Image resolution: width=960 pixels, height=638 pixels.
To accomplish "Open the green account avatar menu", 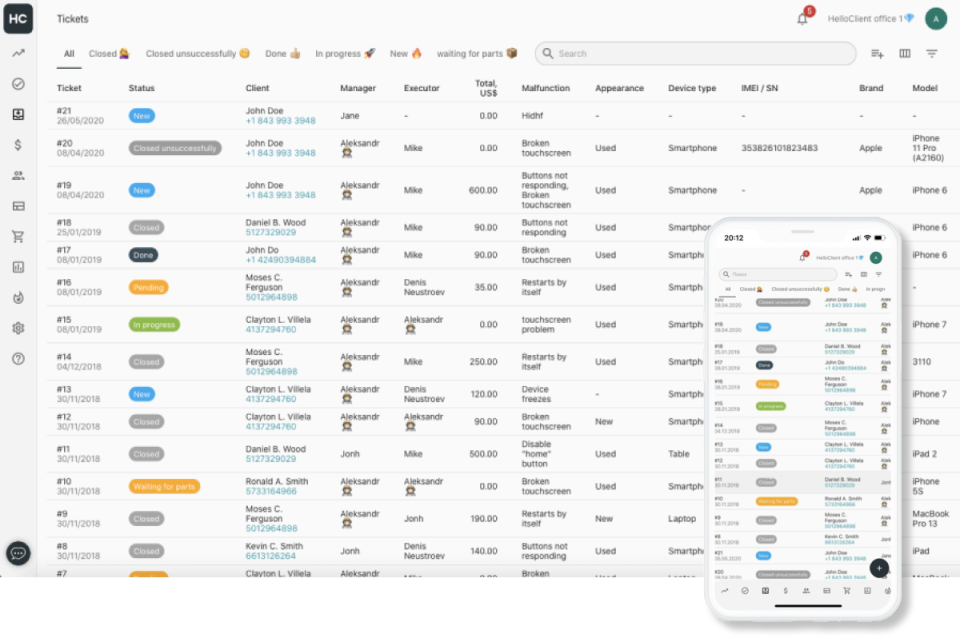I will pyautogui.click(x=936, y=18).
